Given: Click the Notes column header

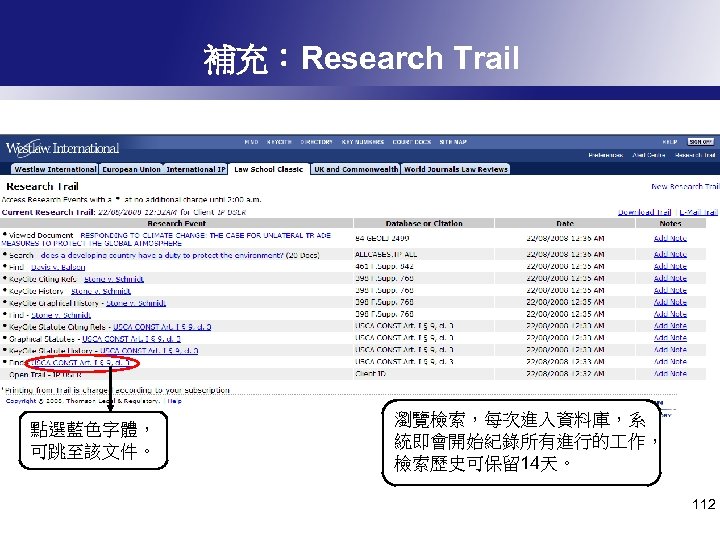Looking at the screenshot, I should [x=670, y=223].
